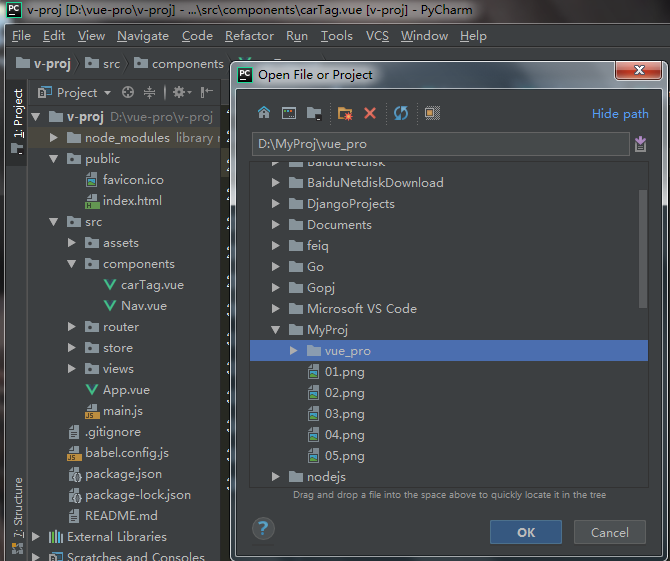This screenshot has width=670, height=561.
Task: Click the Hide path link
Action: click(x=620, y=114)
